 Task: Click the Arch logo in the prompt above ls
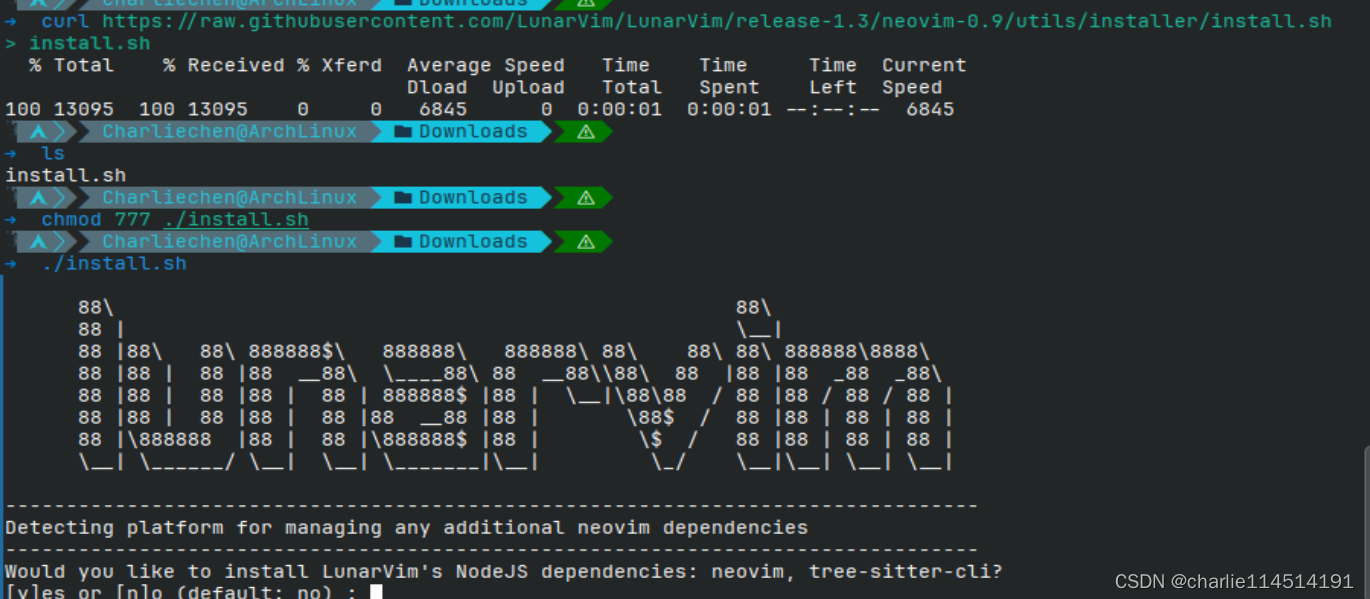pyautogui.click(x=38, y=132)
